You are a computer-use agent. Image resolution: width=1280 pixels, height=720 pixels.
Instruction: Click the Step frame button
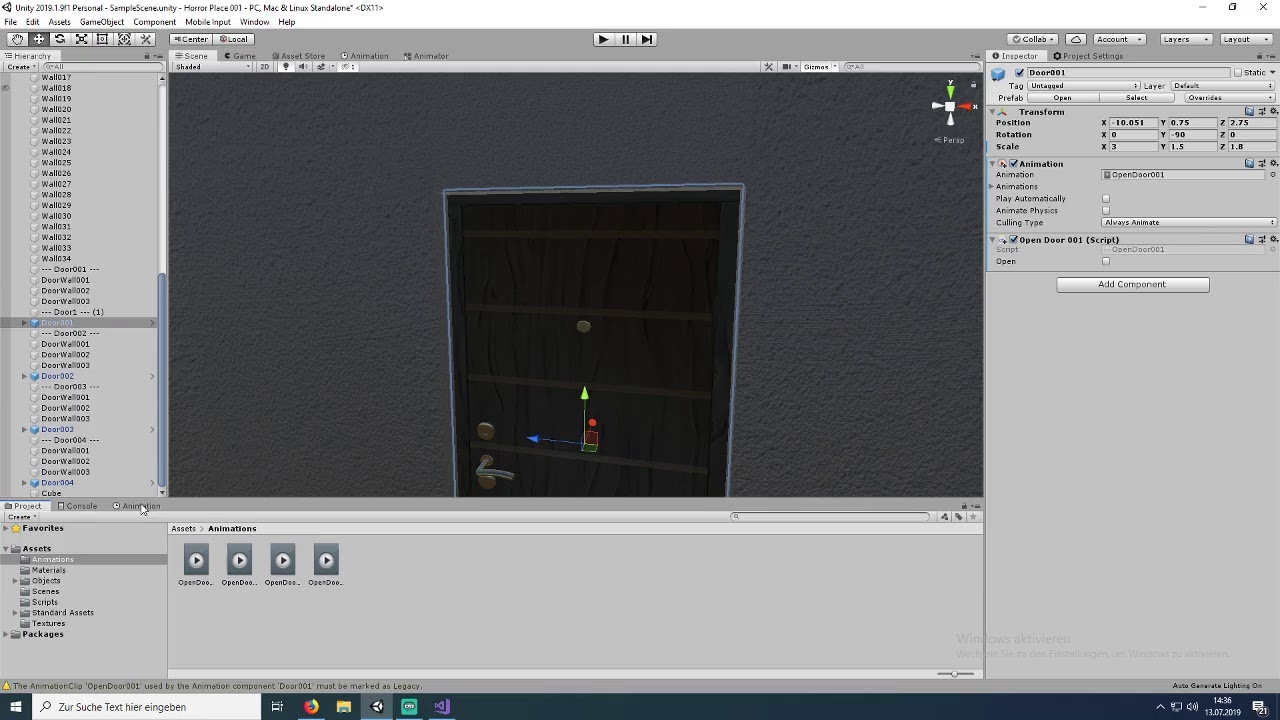(647, 39)
